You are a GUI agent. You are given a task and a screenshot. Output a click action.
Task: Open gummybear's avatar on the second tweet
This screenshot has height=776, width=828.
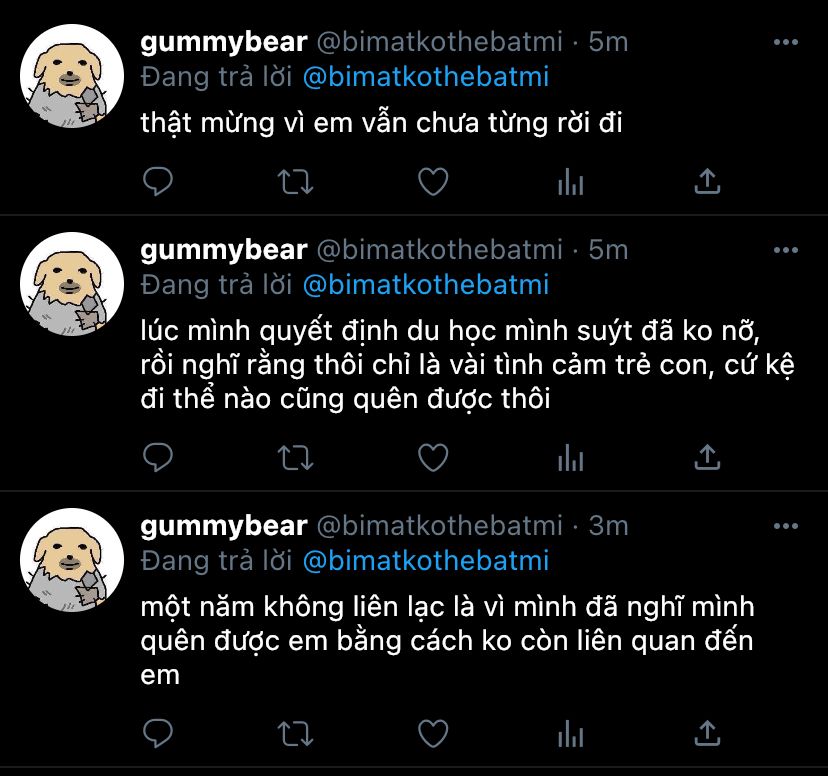72,284
